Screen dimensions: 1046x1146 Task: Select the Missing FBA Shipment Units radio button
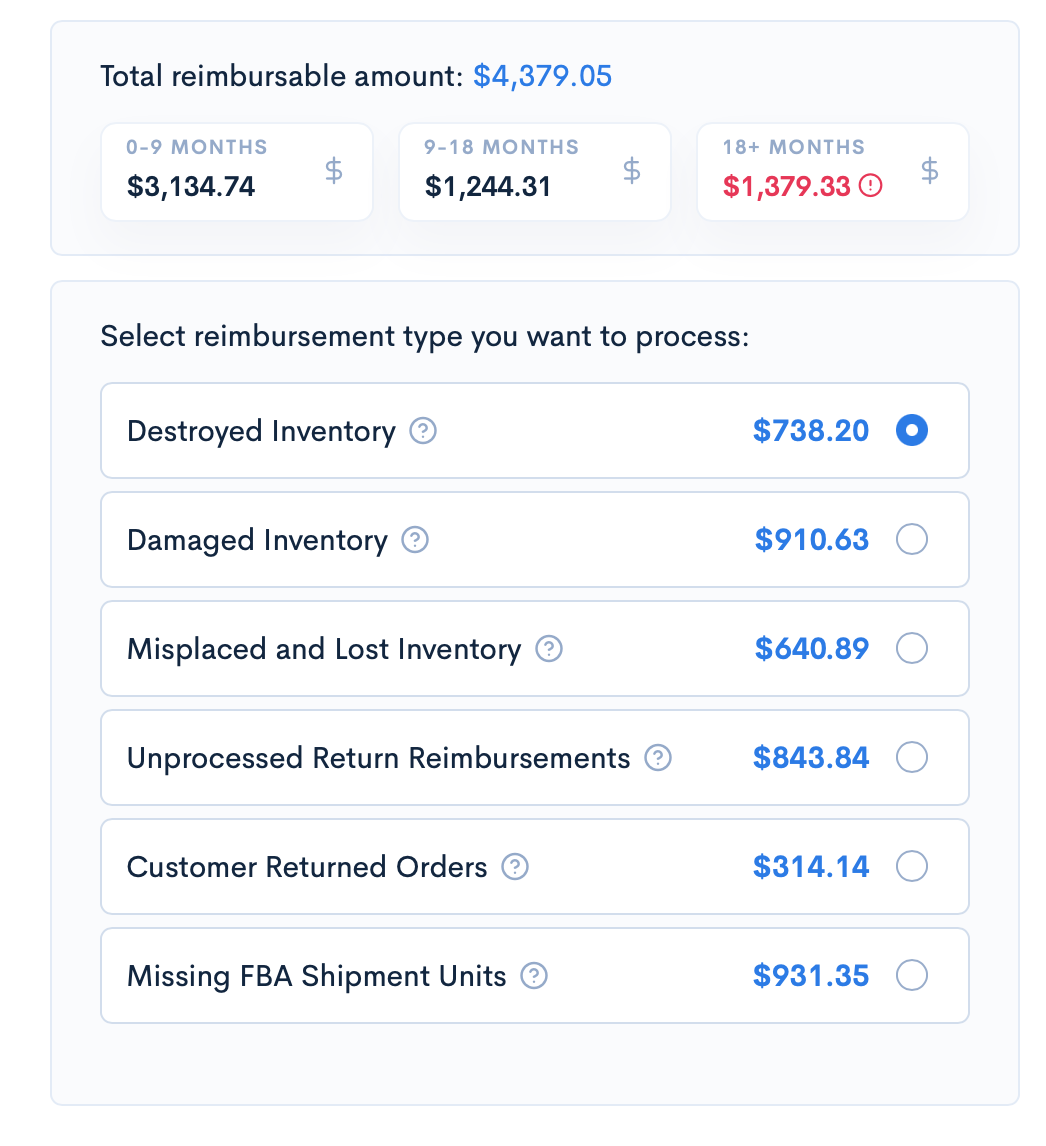click(911, 975)
